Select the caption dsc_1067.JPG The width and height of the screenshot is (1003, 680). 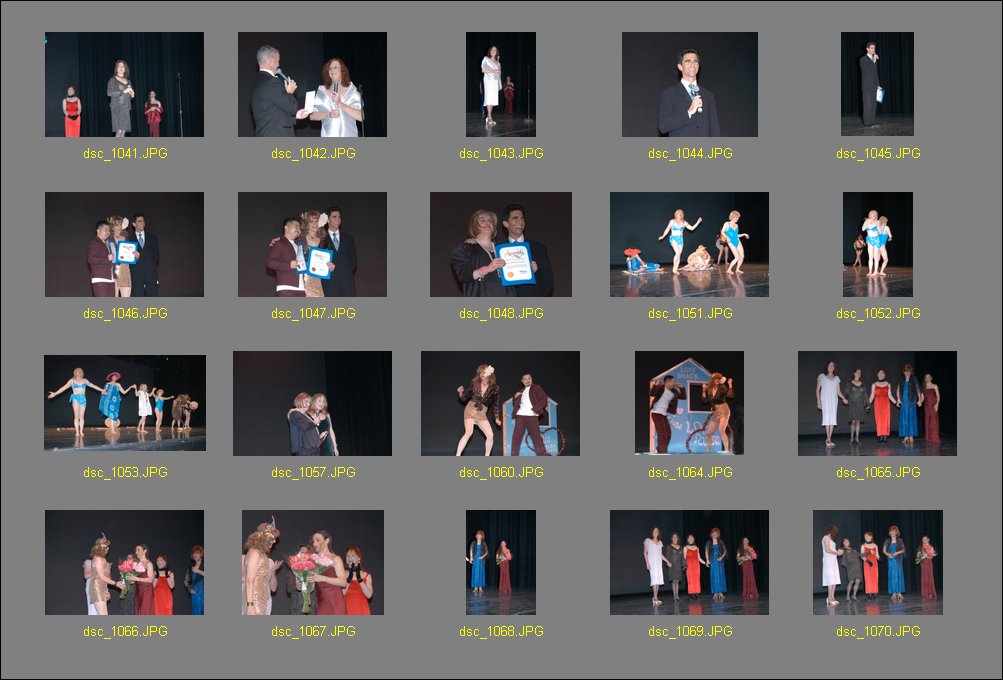coord(313,631)
